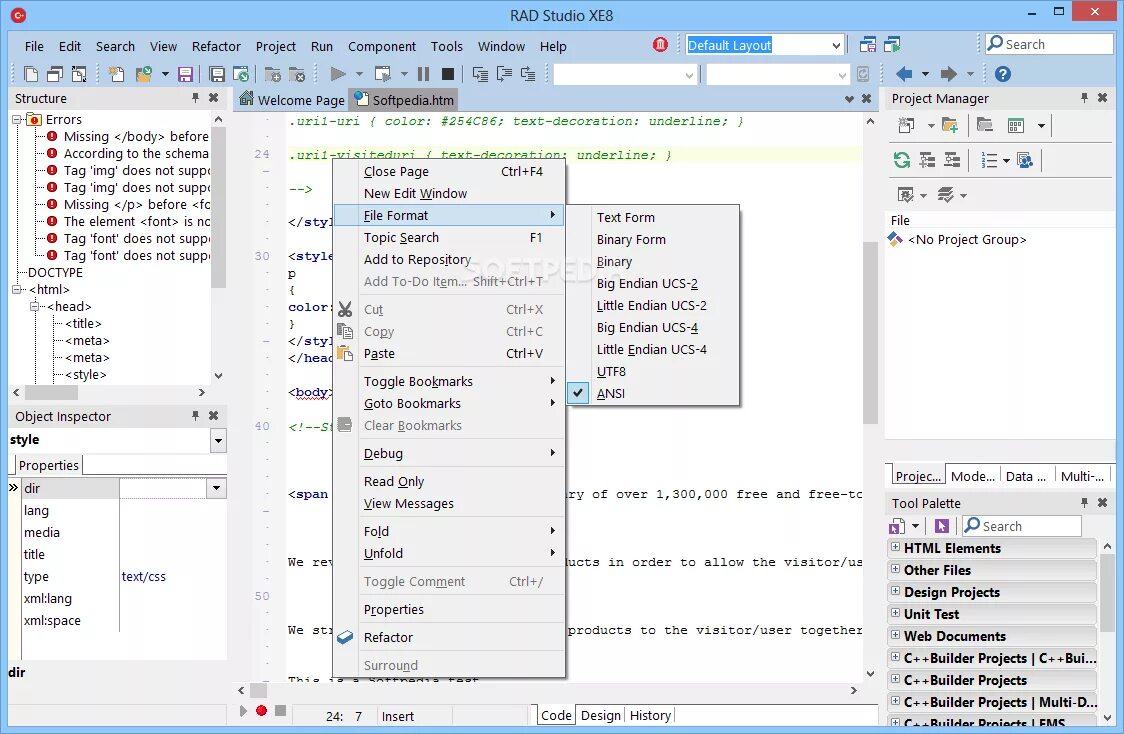This screenshot has width=1124, height=734.
Task: Open Toggle Bookmarks submenu
Action: pos(449,381)
